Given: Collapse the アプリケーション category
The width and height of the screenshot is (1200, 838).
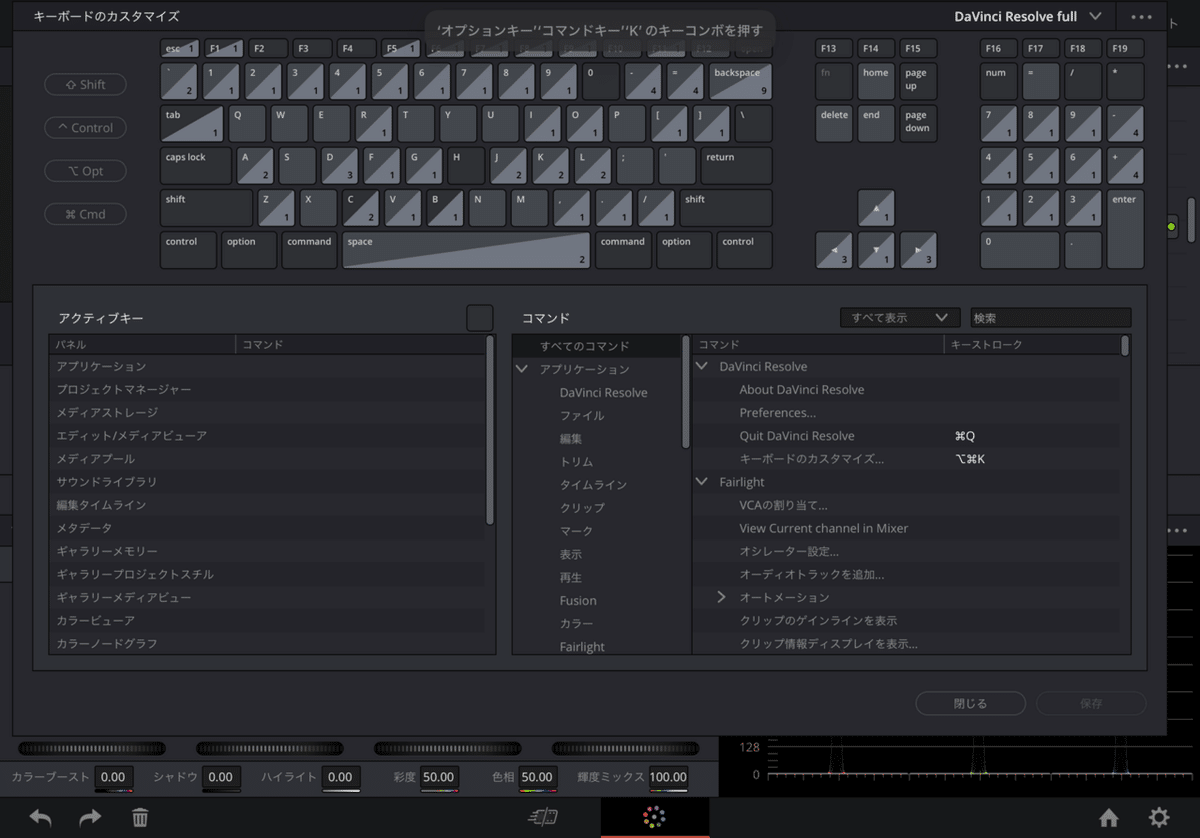Looking at the screenshot, I should pos(522,369).
